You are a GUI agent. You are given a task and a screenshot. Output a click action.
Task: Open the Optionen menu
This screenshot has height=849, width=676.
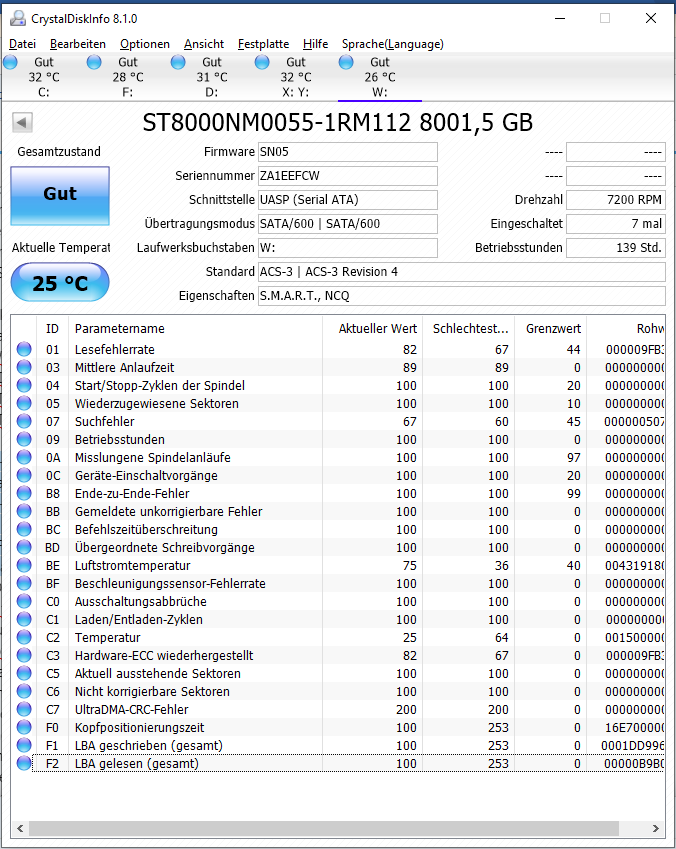tap(145, 44)
